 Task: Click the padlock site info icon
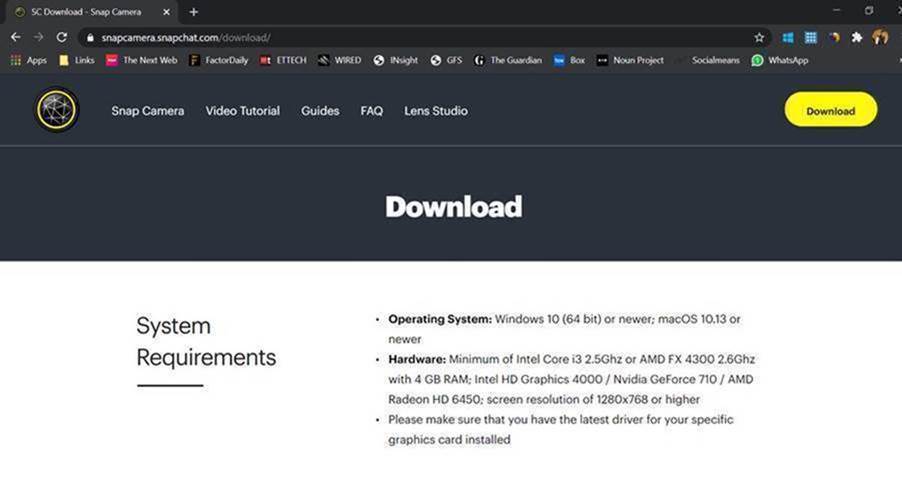click(90, 38)
